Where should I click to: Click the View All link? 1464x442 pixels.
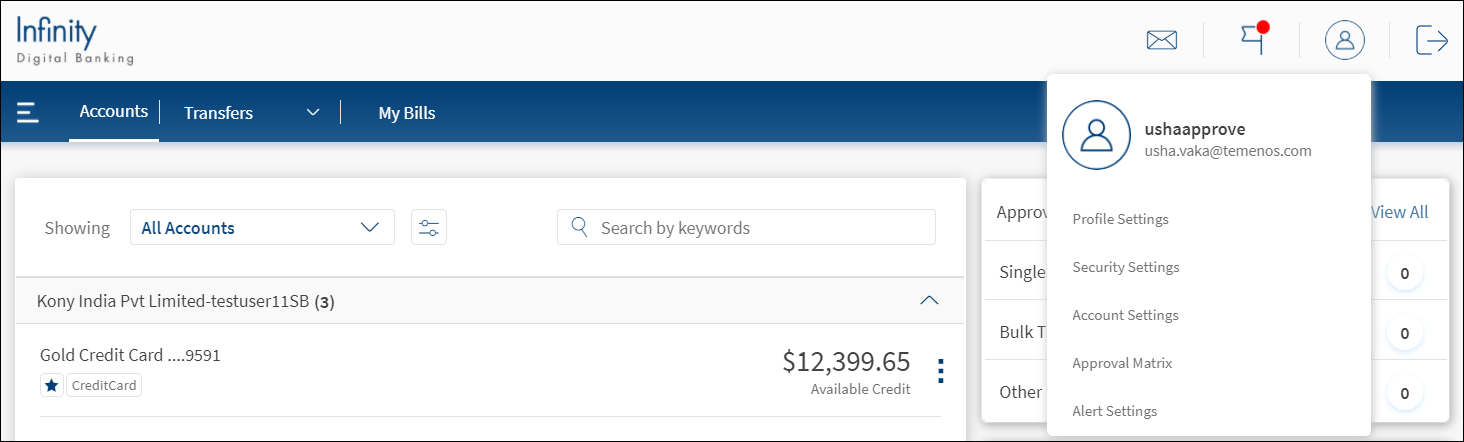coord(1399,212)
